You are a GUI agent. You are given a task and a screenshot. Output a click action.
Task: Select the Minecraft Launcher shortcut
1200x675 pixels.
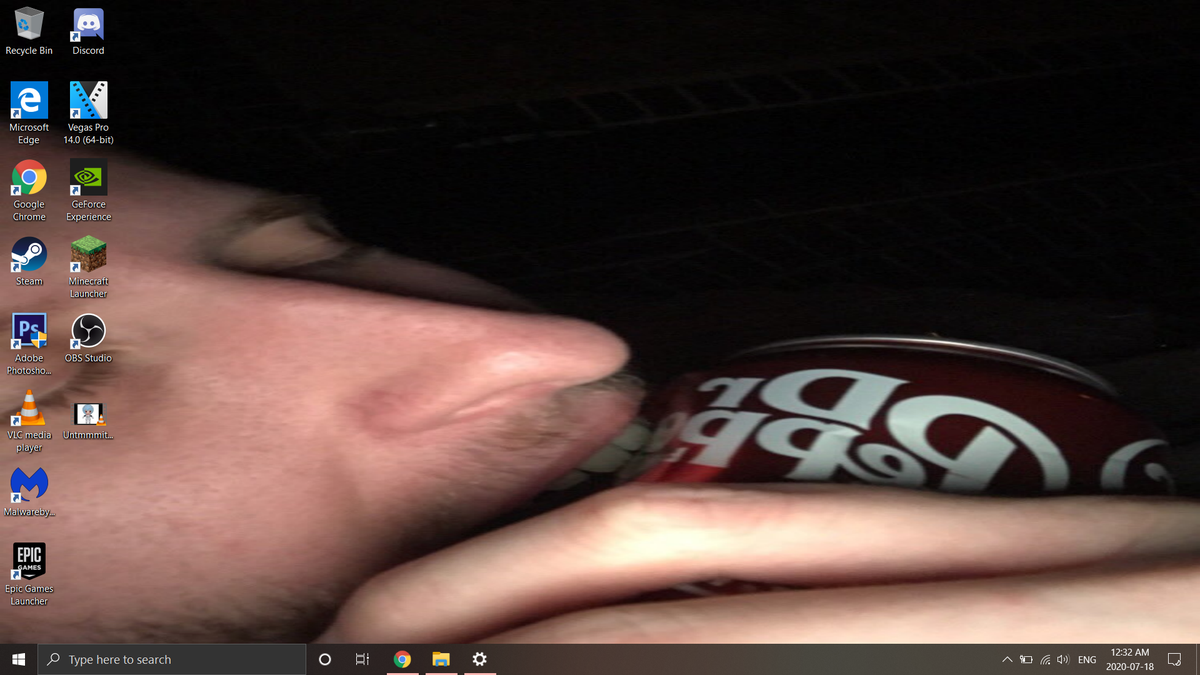tap(88, 267)
